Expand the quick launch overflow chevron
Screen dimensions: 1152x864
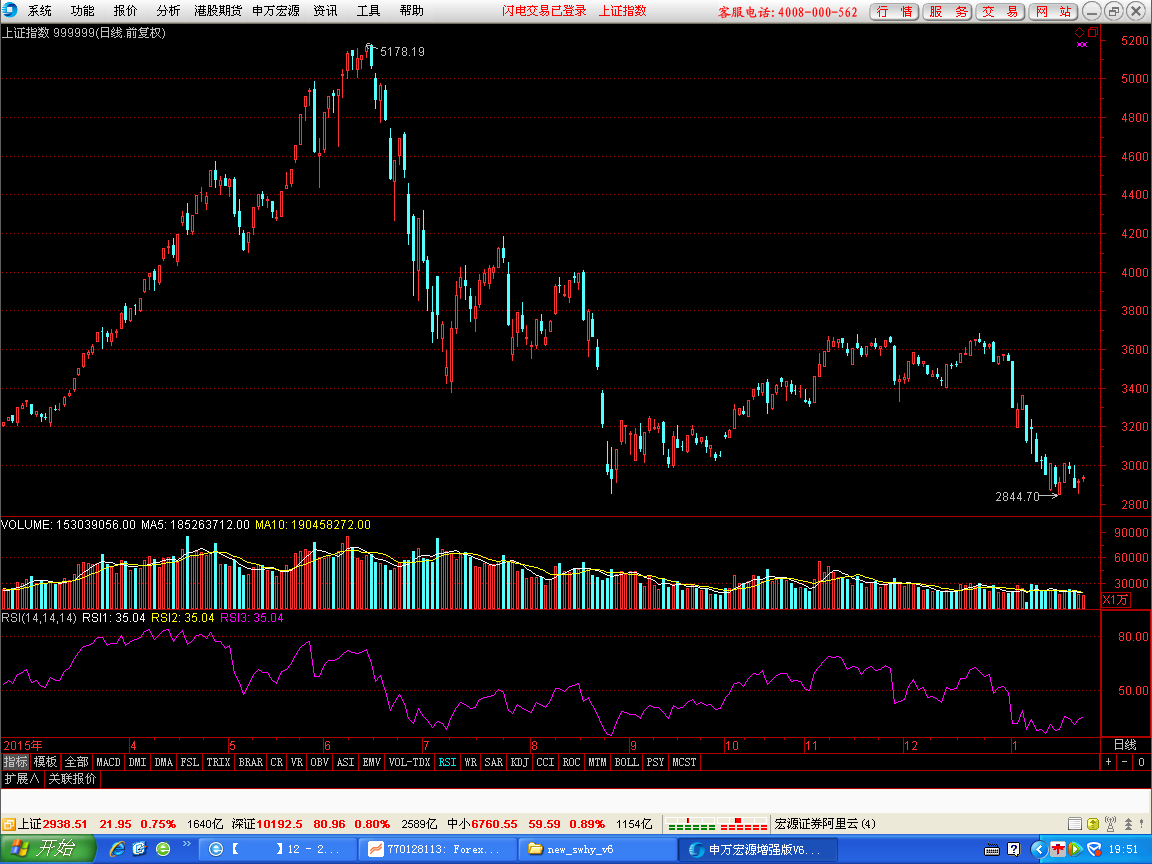tap(187, 843)
